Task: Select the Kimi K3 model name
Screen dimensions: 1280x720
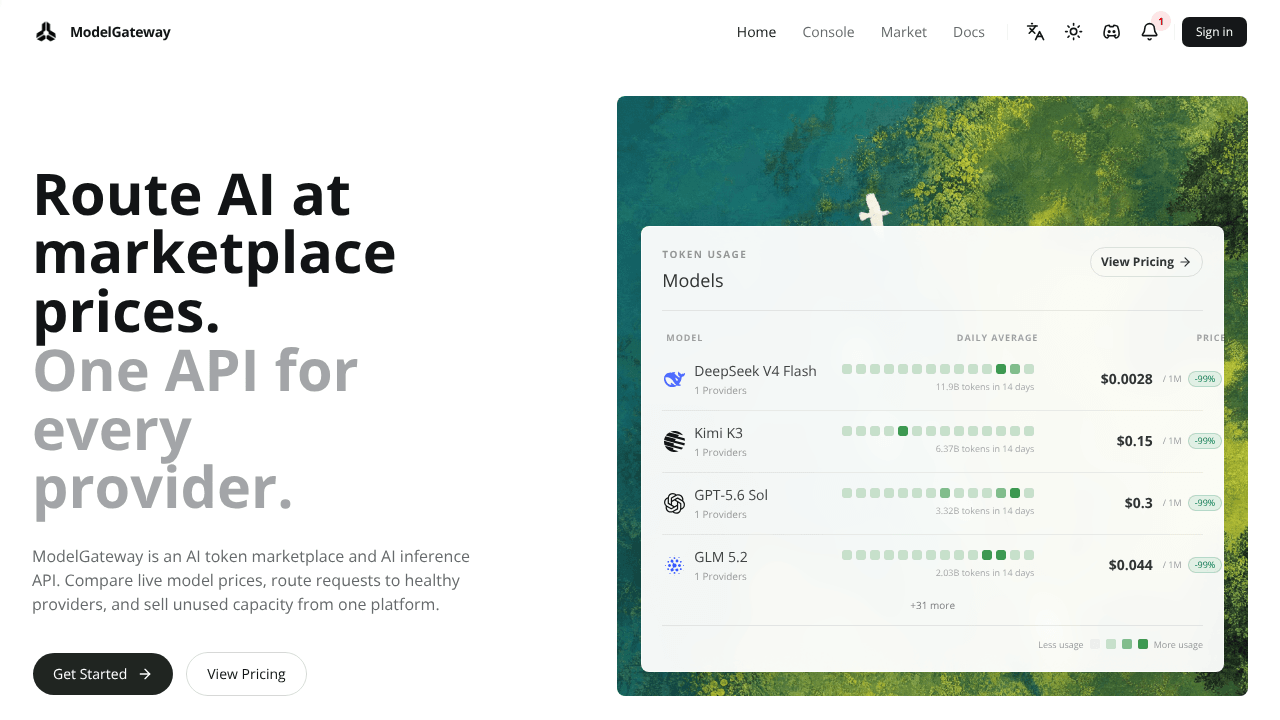Action: pos(718,433)
